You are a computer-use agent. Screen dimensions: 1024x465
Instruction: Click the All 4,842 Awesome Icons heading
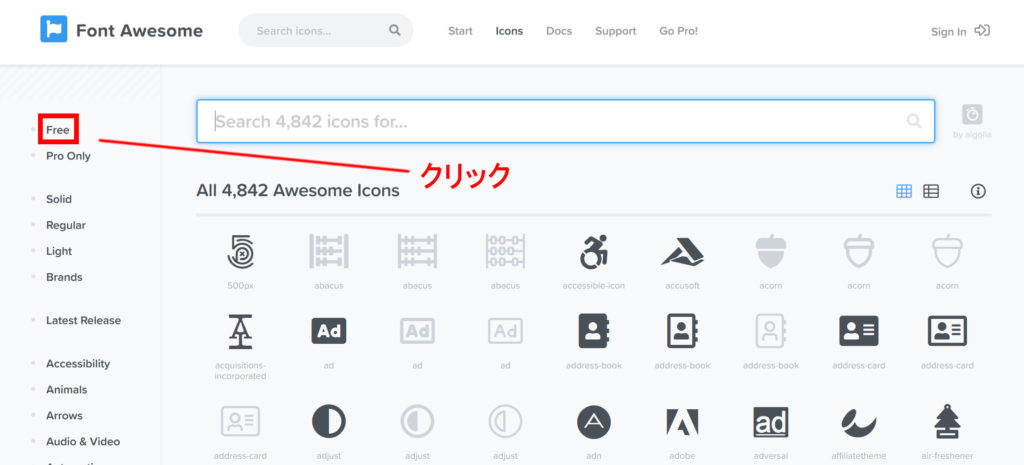click(298, 191)
